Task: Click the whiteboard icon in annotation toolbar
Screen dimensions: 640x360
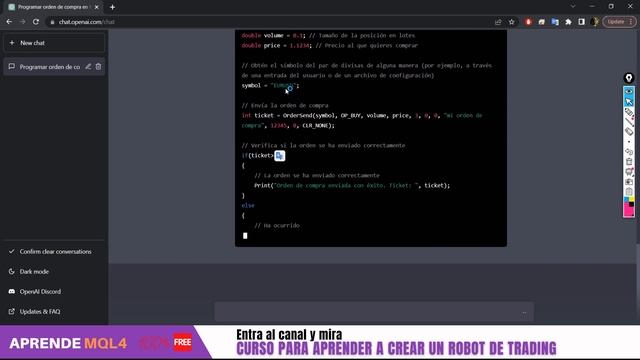Action: pyautogui.click(x=629, y=172)
